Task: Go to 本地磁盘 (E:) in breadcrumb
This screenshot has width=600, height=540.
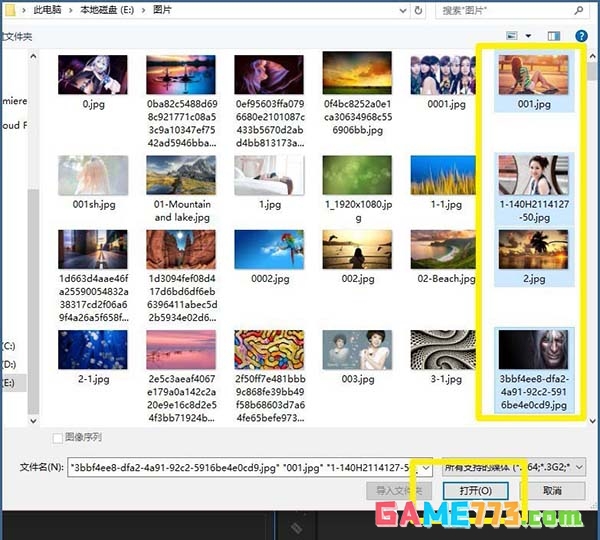Action: coord(107,10)
